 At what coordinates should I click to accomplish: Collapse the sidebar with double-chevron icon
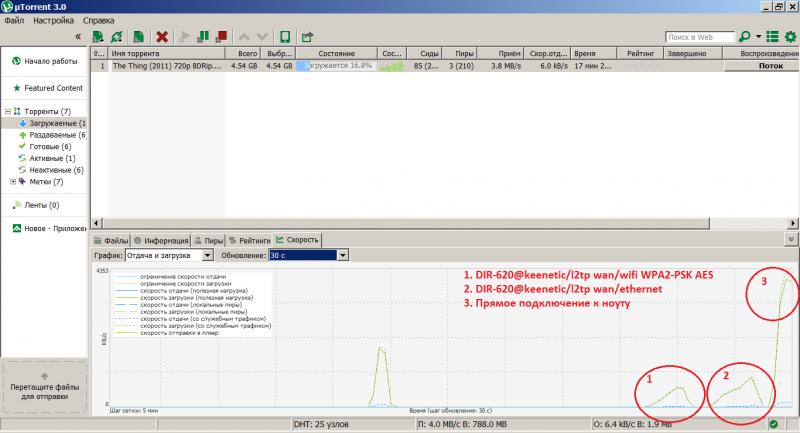coord(78,37)
